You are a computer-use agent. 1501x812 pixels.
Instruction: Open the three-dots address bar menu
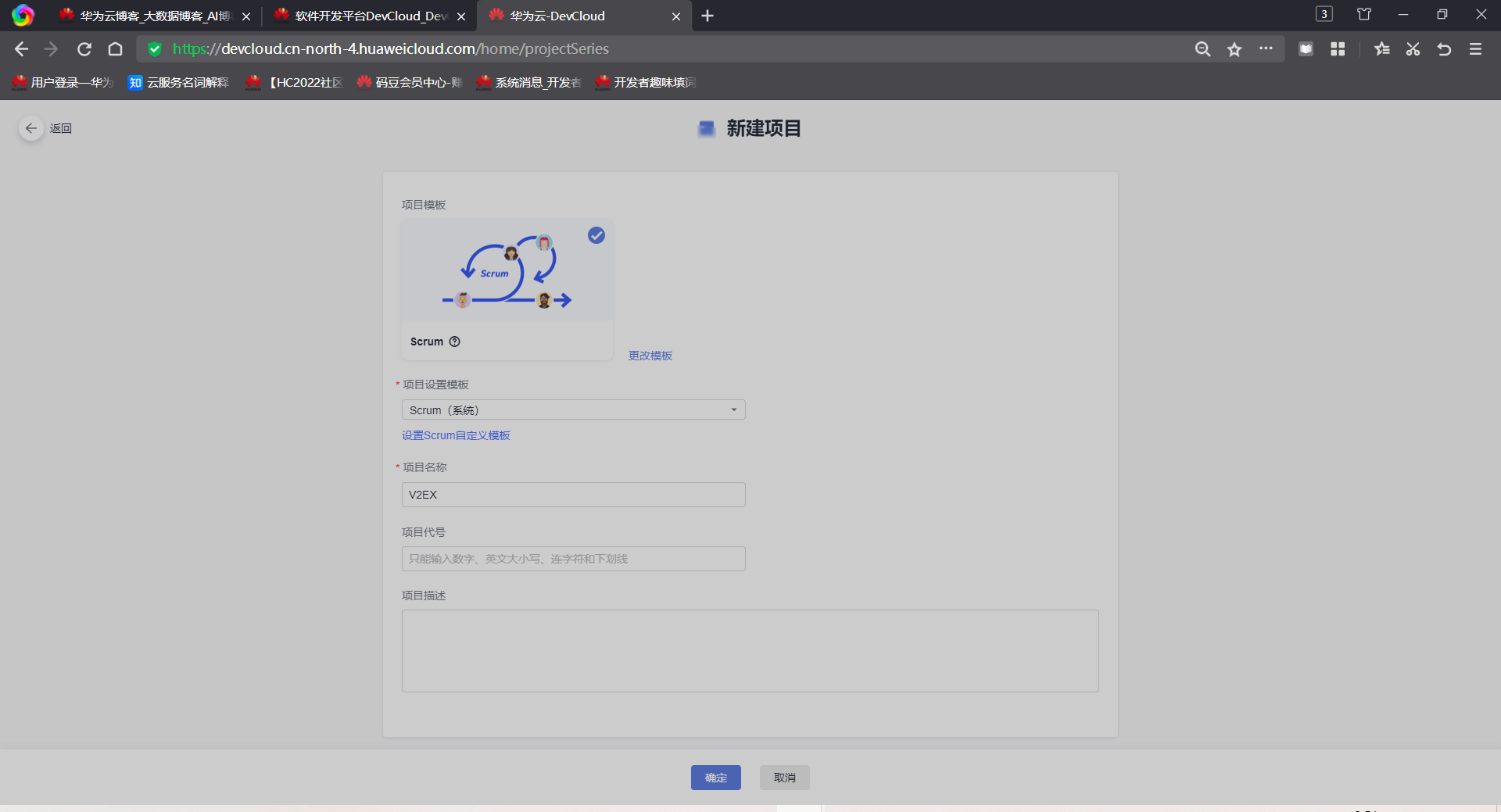pyautogui.click(x=1266, y=48)
